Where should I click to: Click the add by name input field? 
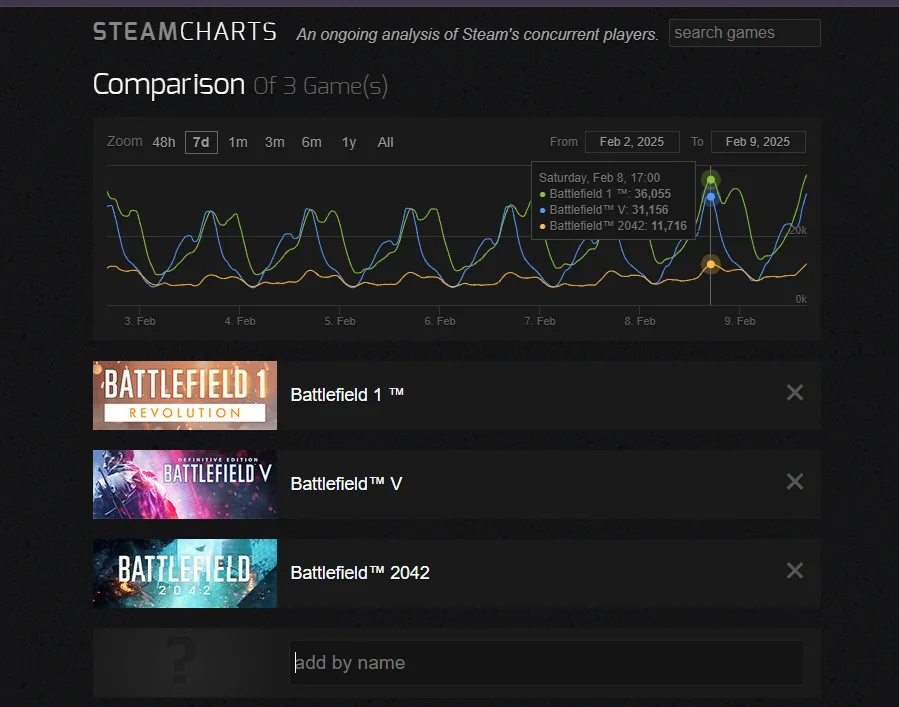pos(547,662)
